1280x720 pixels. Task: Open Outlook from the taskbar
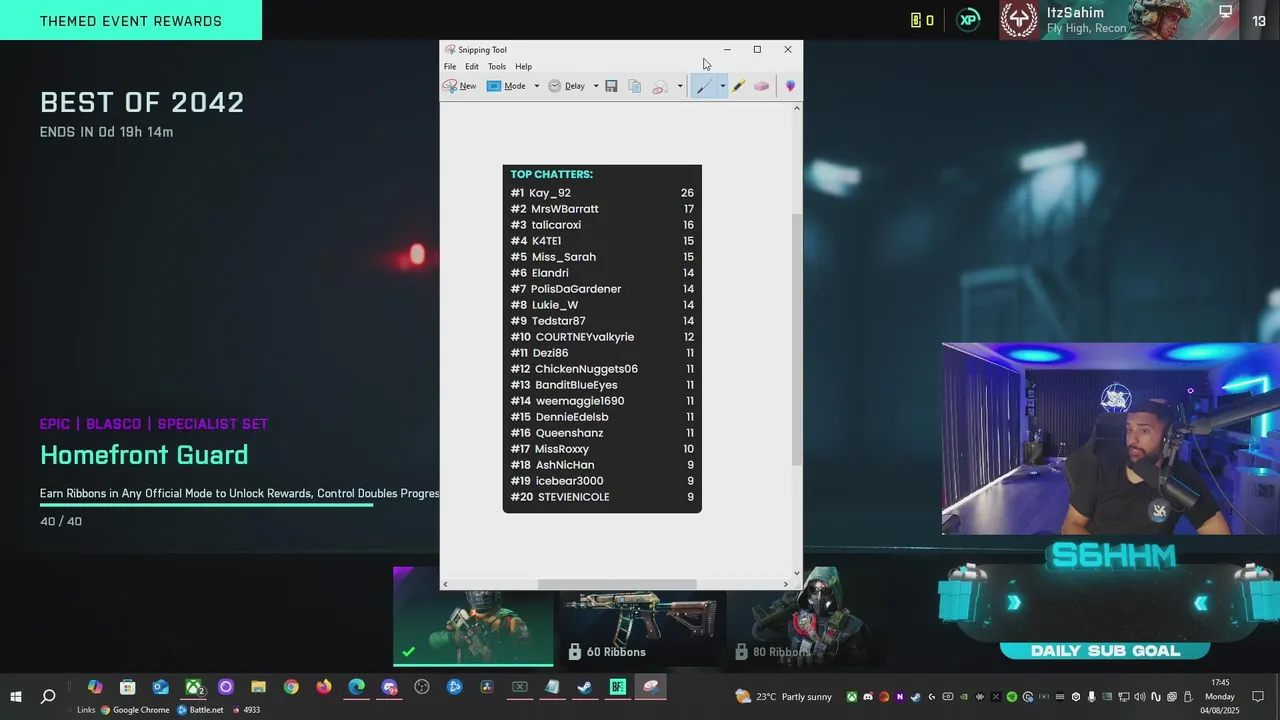pyautogui.click(x=160, y=687)
